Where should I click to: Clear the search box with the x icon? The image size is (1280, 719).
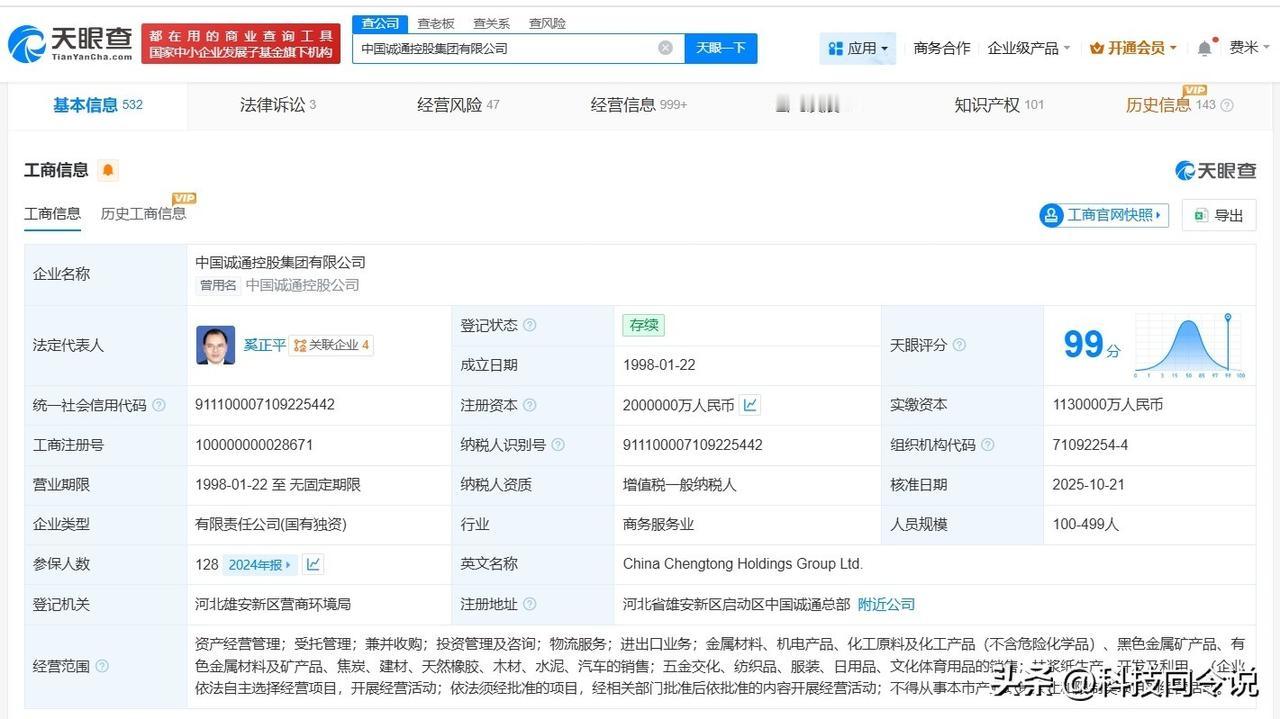tap(665, 47)
